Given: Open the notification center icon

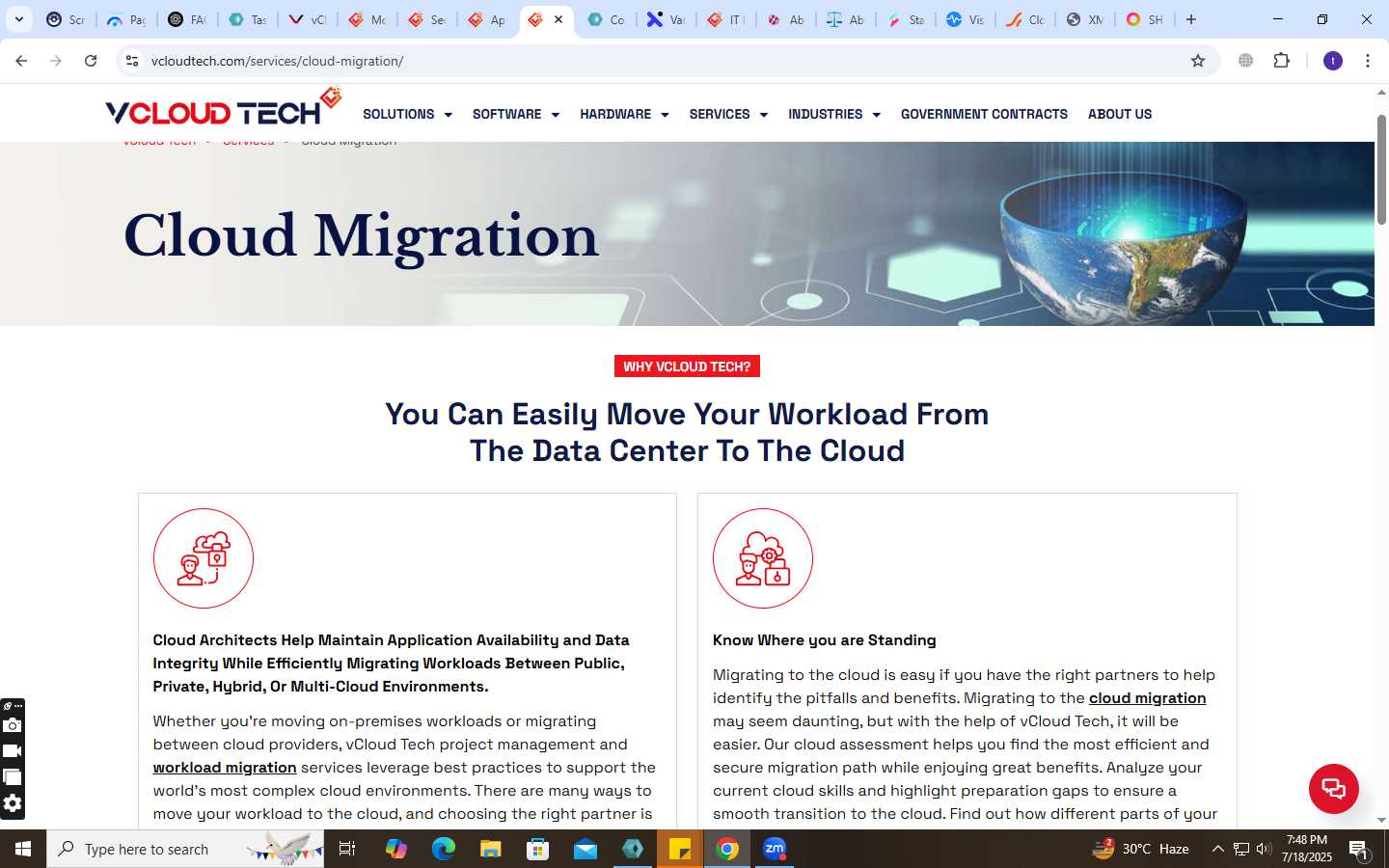Looking at the screenshot, I should point(1359,850).
